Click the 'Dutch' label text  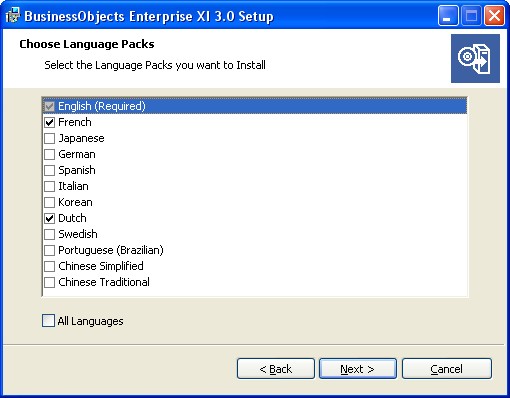coord(72,218)
